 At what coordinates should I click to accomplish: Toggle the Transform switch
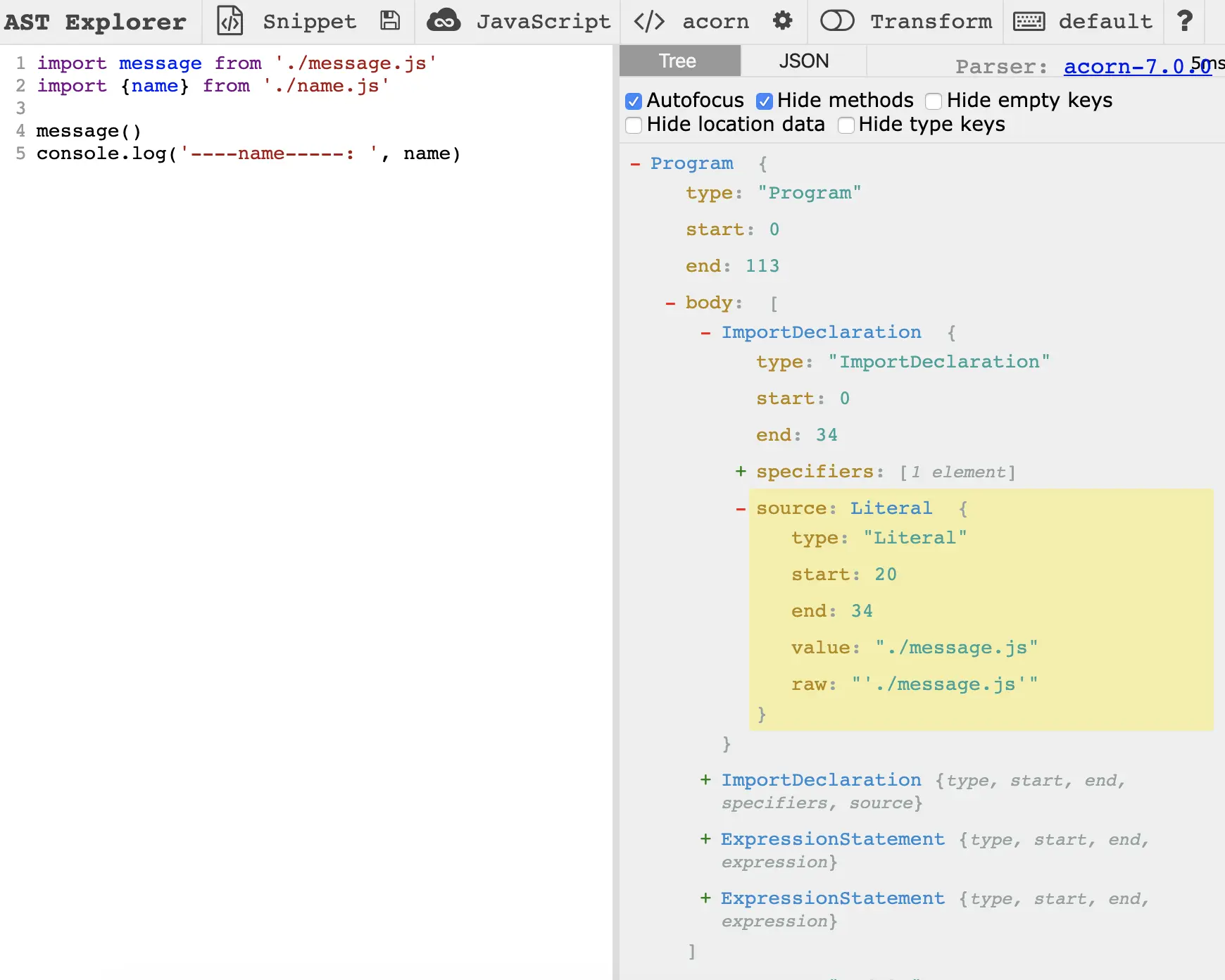coord(838,21)
